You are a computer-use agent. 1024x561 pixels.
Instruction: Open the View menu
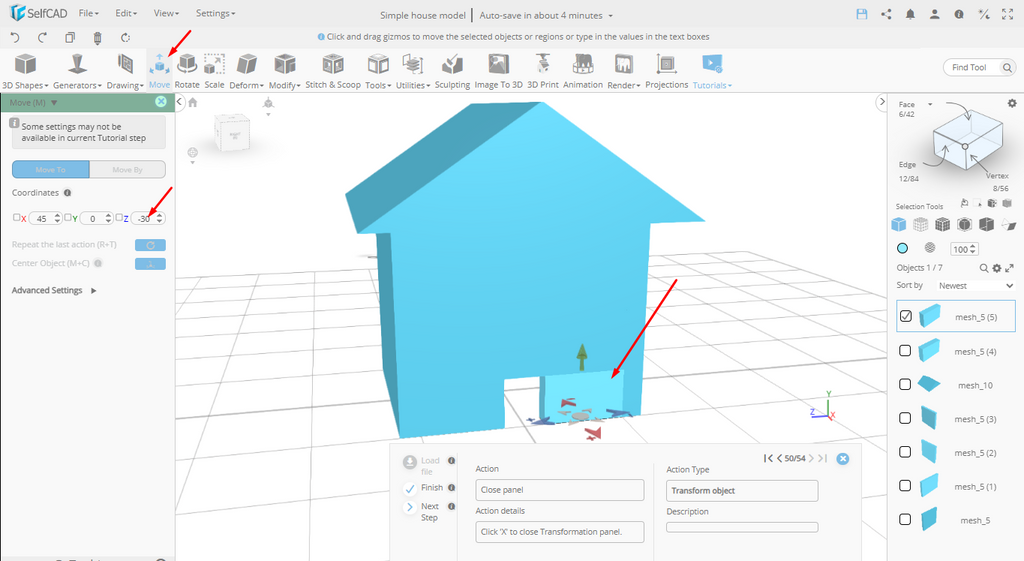[x=166, y=13]
